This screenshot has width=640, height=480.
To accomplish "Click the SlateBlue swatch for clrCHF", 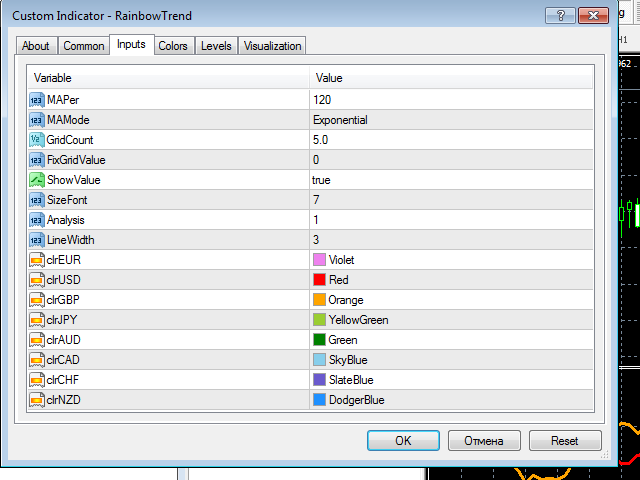I will click(x=319, y=380).
